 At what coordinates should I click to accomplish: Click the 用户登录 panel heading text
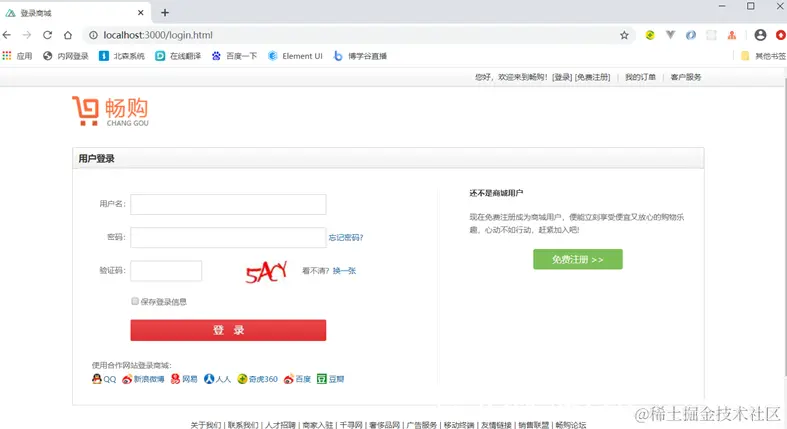[96, 159]
